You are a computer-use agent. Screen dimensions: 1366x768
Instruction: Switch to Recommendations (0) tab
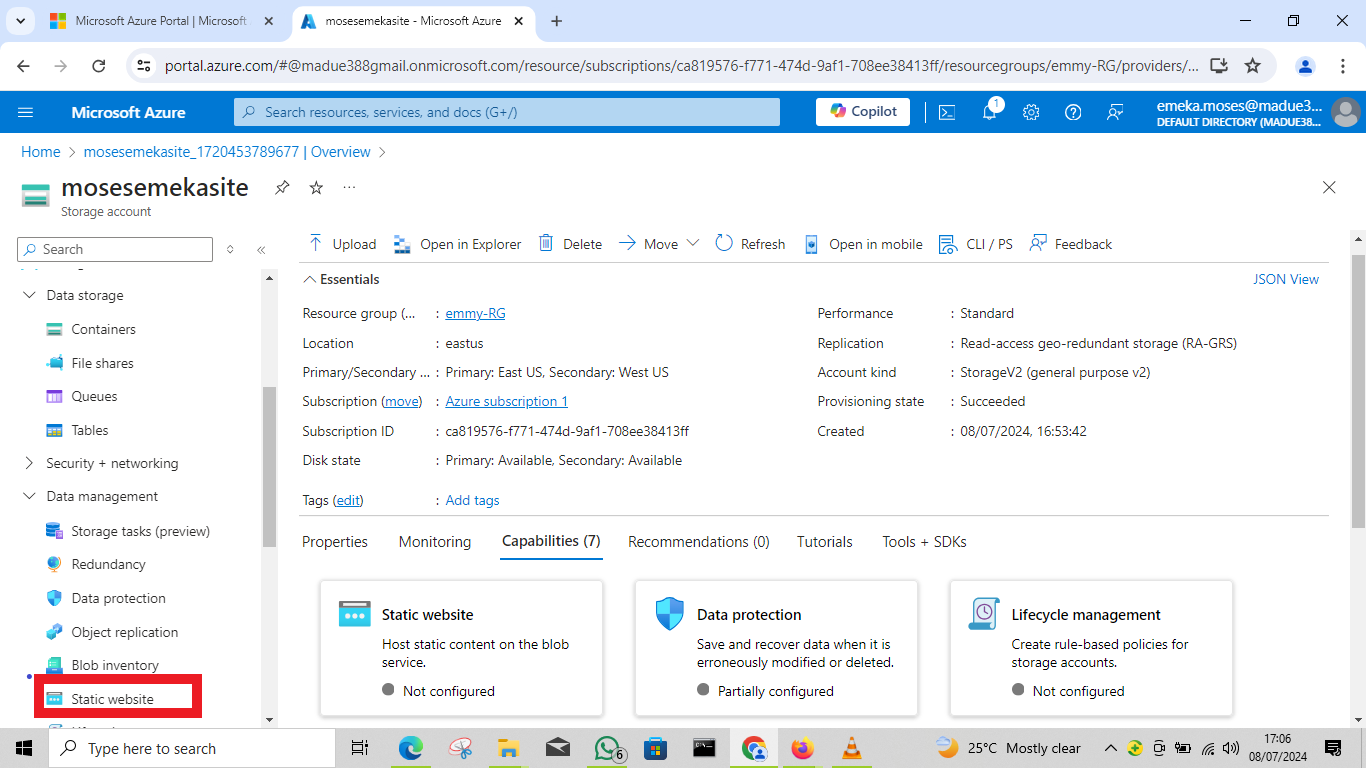(699, 542)
